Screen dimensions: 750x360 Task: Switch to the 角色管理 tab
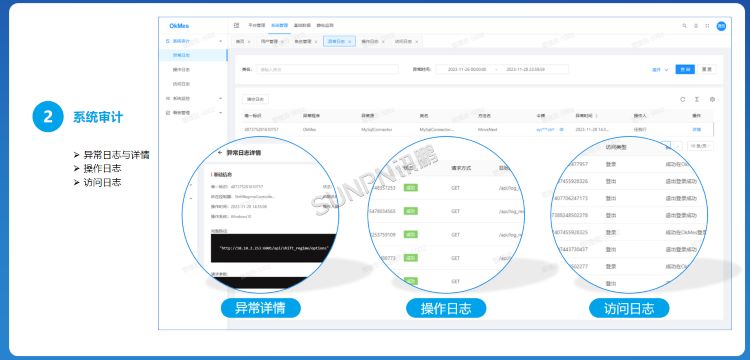pos(303,42)
